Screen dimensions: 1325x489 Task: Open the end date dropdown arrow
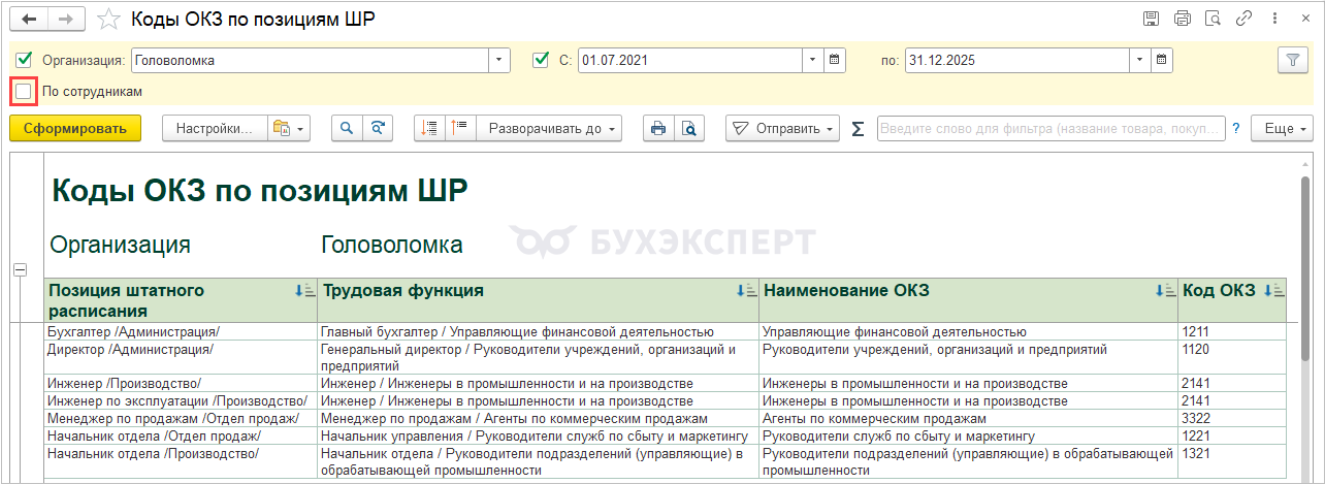(1140, 60)
